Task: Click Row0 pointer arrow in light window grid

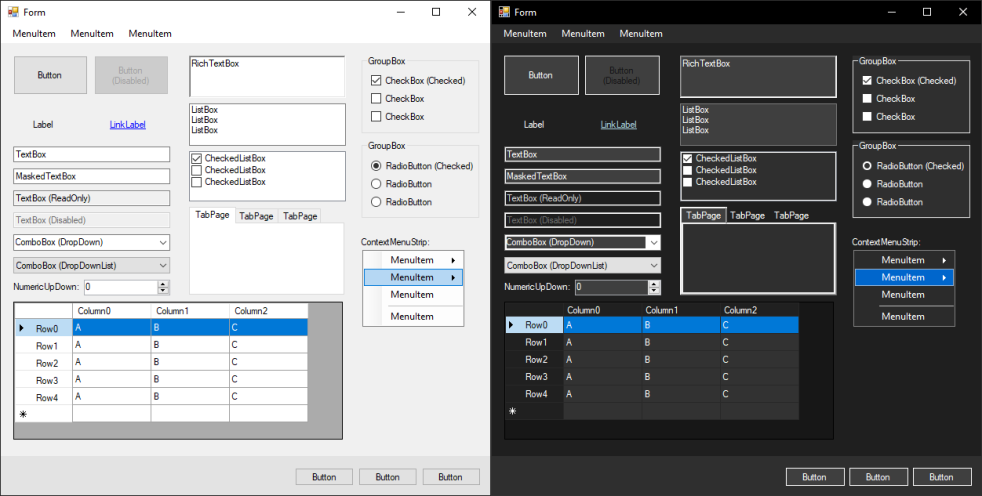Action: pyautogui.click(x=23, y=328)
